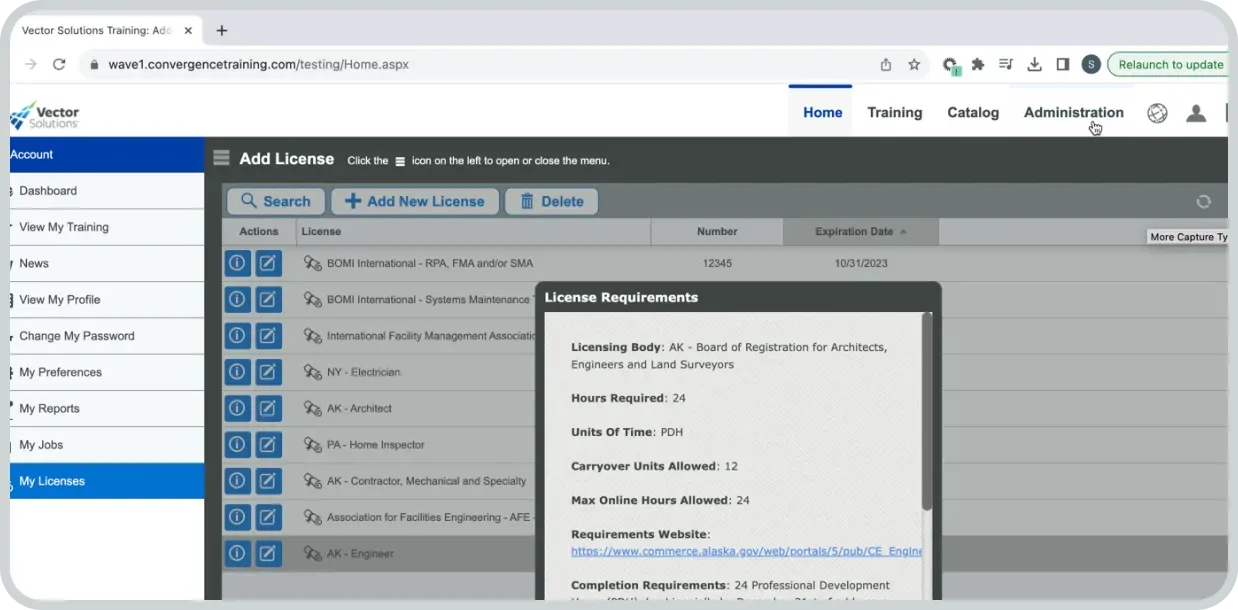Open info for BOMI Systems Maintenance license

[x=237, y=299]
